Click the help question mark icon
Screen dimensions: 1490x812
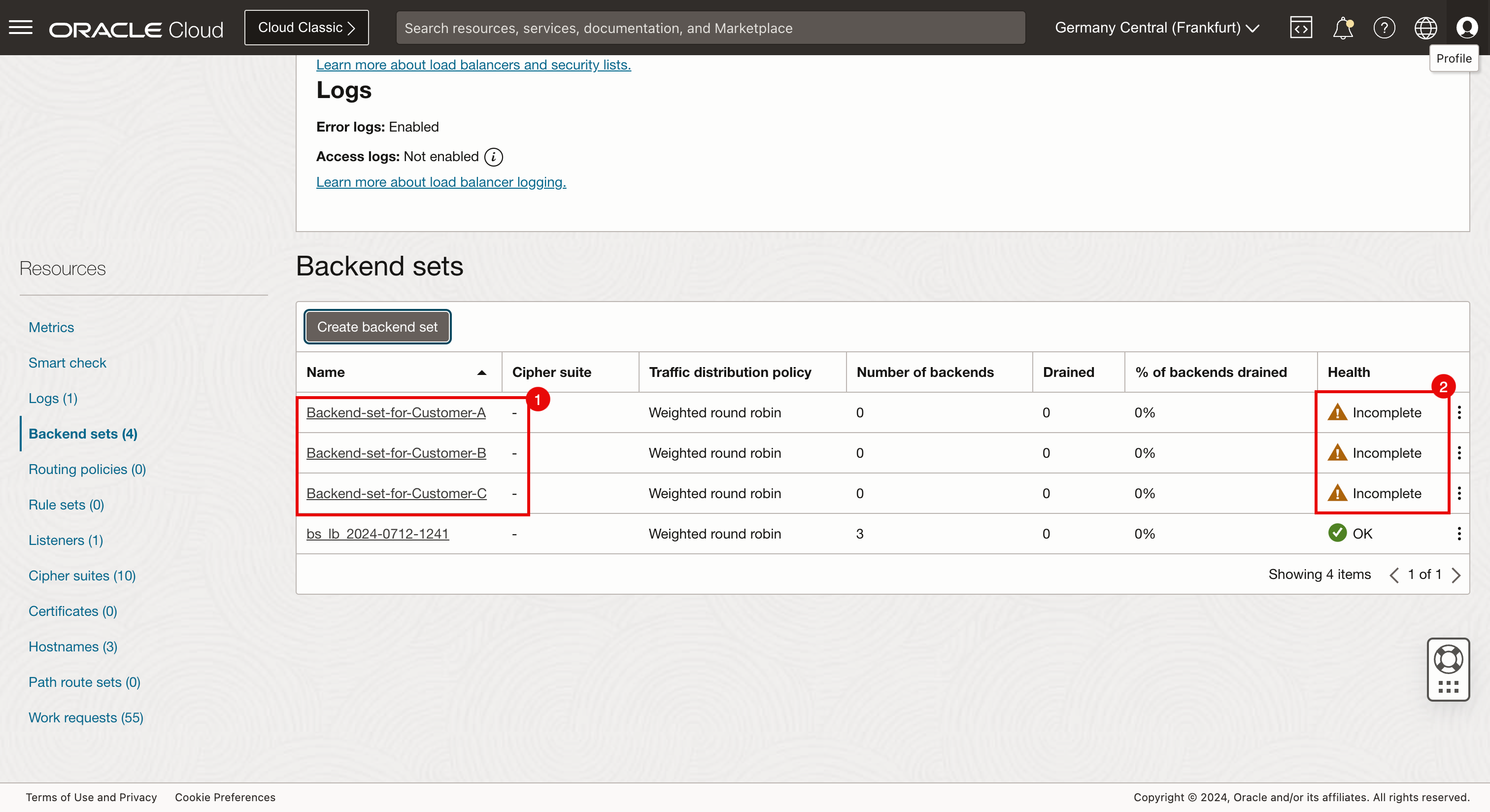(x=1384, y=28)
